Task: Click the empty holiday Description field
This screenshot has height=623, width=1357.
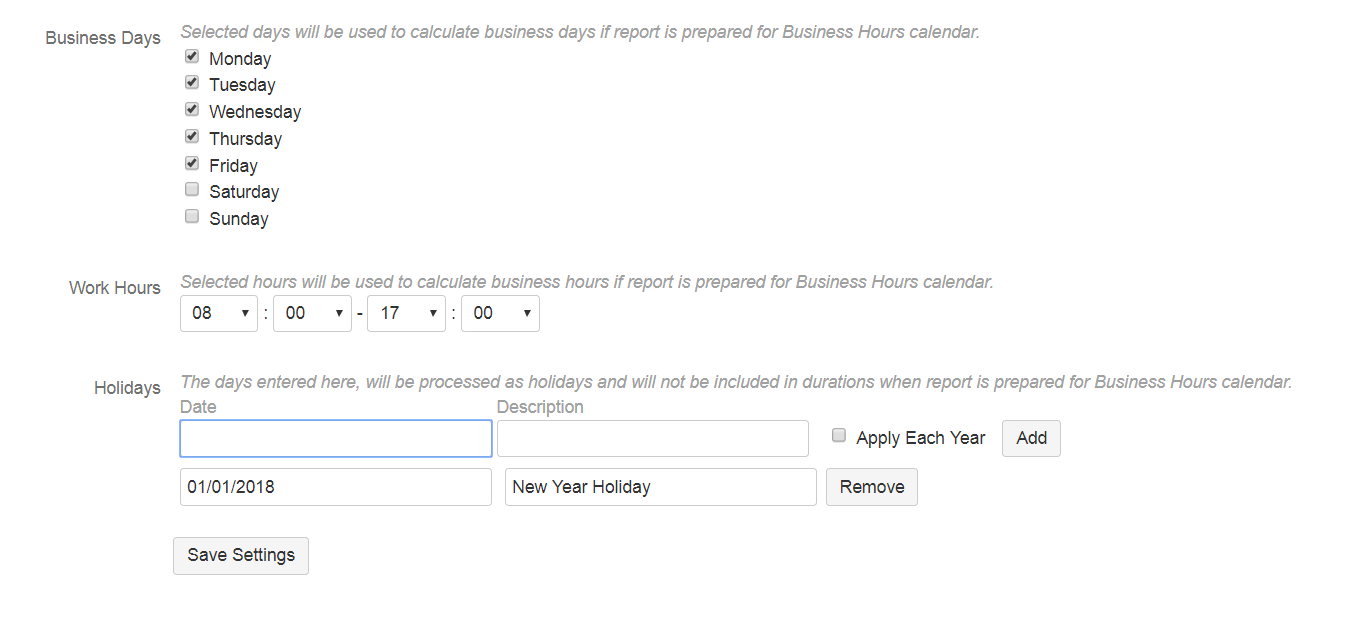Action: [x=652, y=439]
